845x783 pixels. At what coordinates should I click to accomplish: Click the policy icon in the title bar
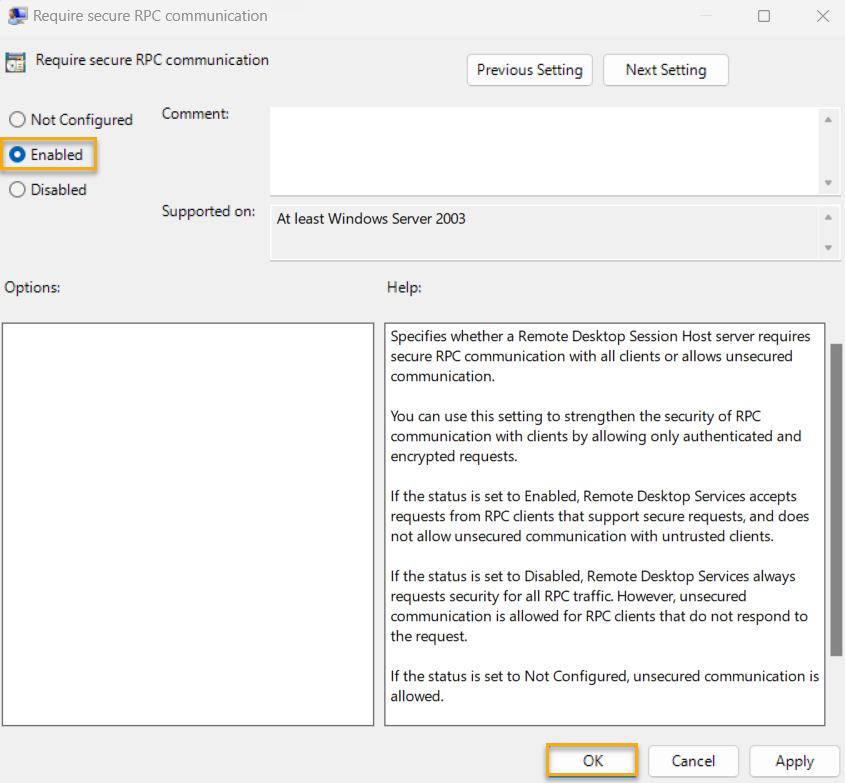(17, 15)
